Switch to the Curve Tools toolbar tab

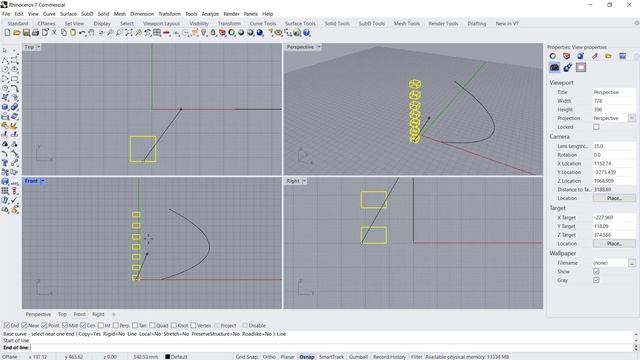pyautogui.click(x=263, y=23)
